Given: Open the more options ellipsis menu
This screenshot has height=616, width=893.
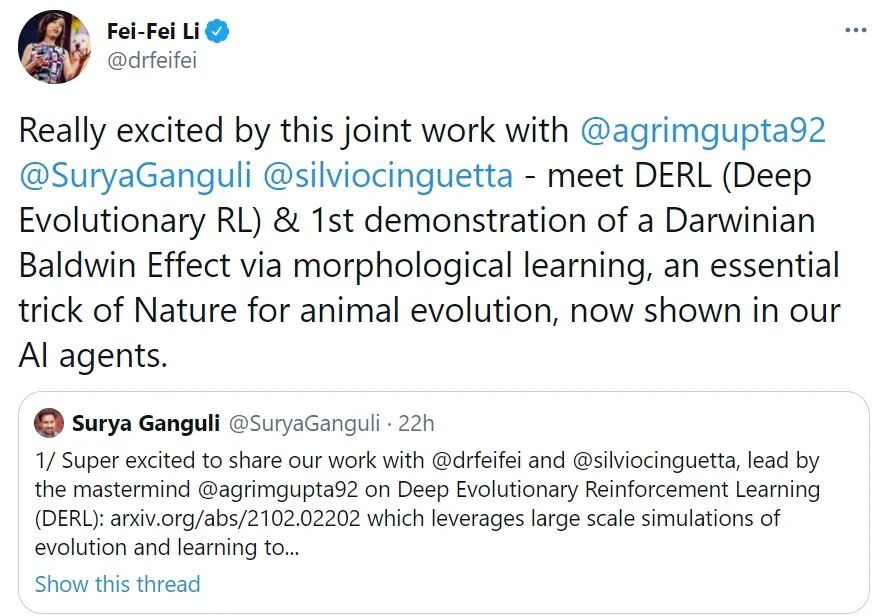Looking at the screenshot, I should pyautogui.click(x=855, y=30).
